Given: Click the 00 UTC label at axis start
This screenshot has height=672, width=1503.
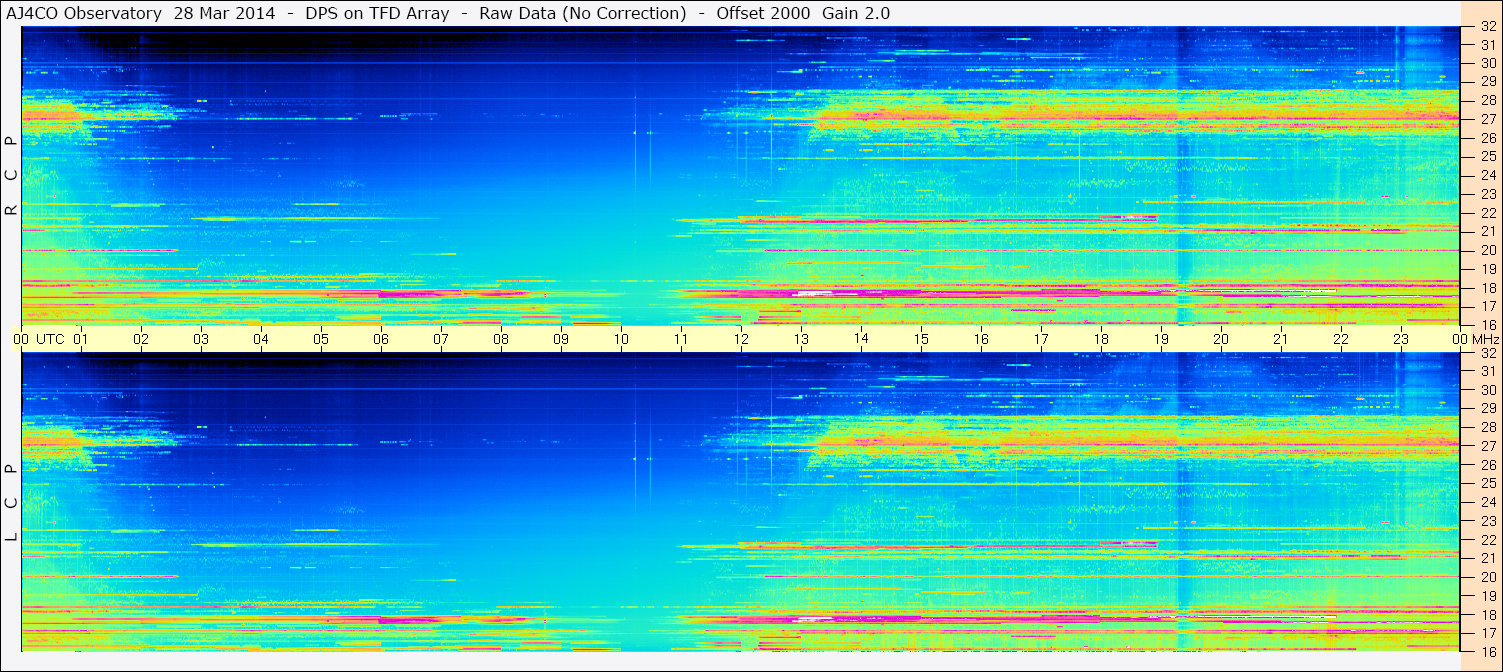Looking at the screenshot, I should [x=20, y=339].
